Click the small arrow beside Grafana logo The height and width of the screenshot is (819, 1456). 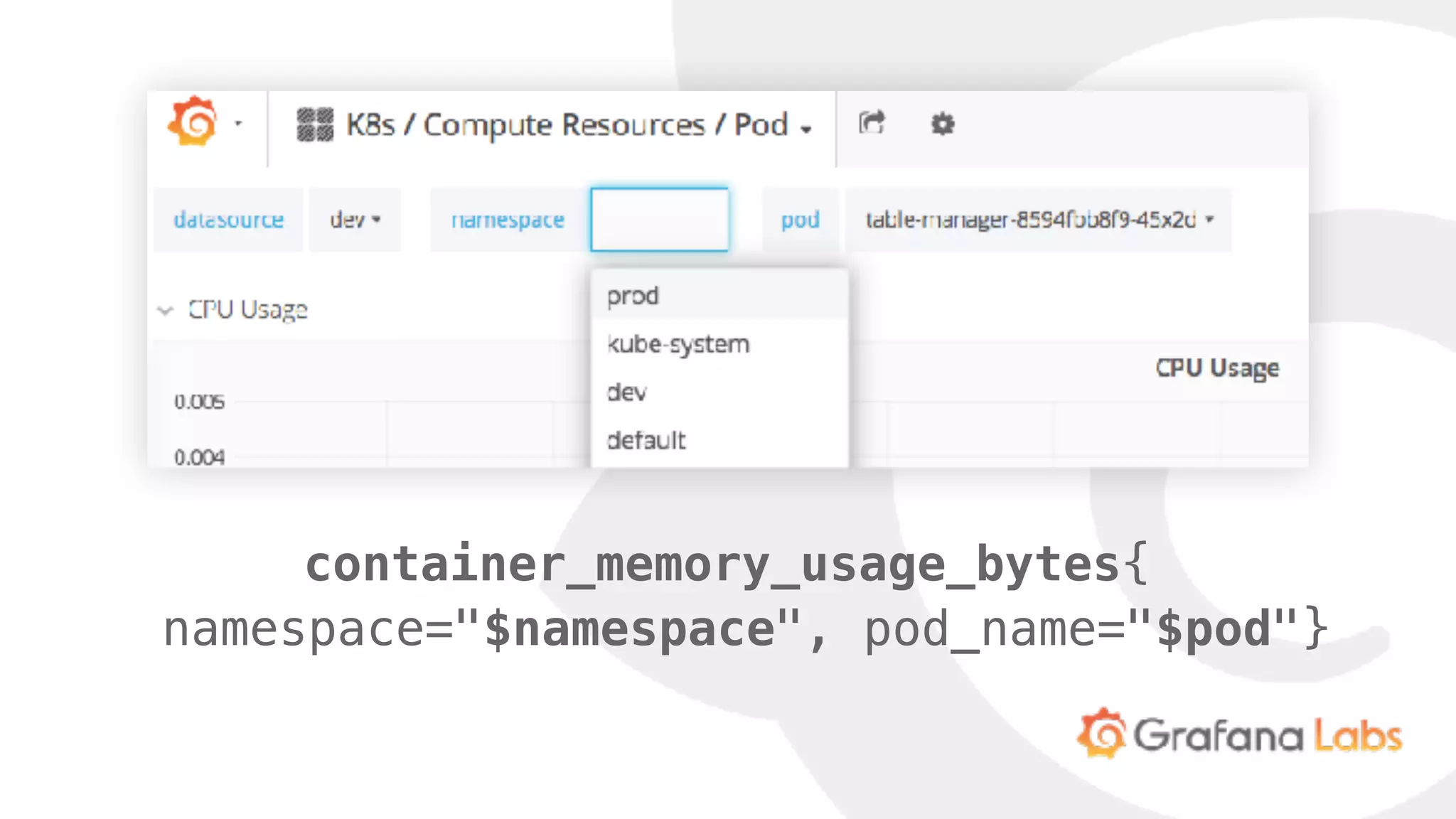coord(238,124)
